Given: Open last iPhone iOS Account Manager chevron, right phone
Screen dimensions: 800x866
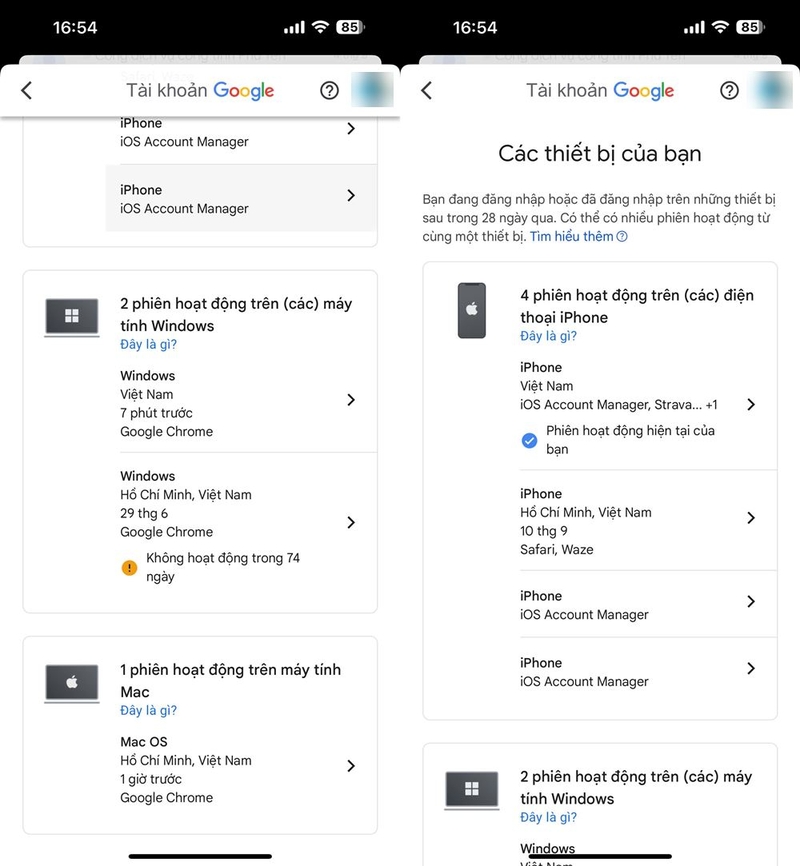Looking at the screenshot, I should pyautogui.click(x=751, y=668).
